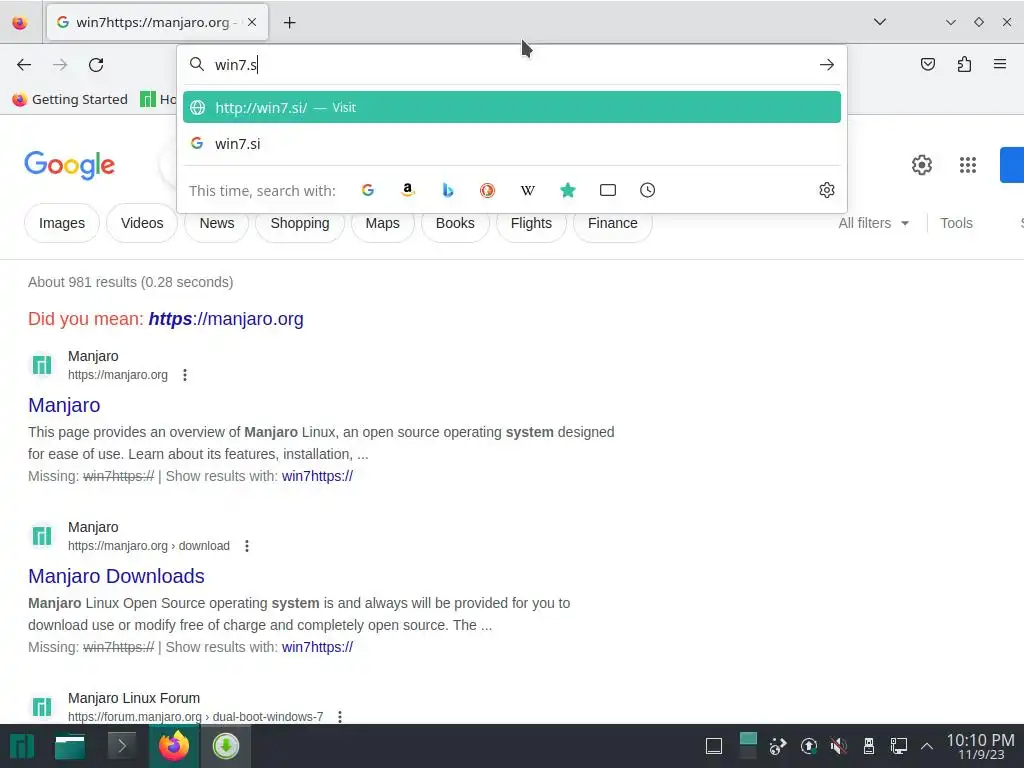Open Firefox application menu
Screen dimensions: 1024x768
click(1000, 64)
